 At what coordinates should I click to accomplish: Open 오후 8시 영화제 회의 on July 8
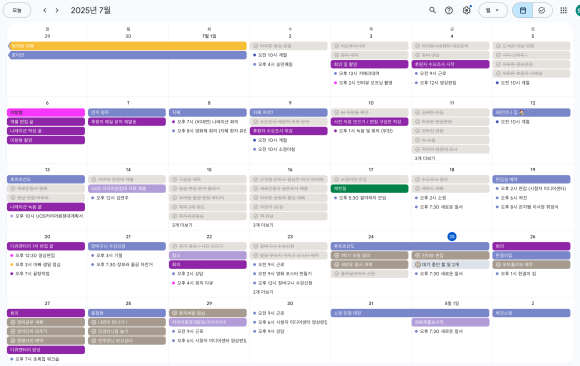click(x=209, y=131)
